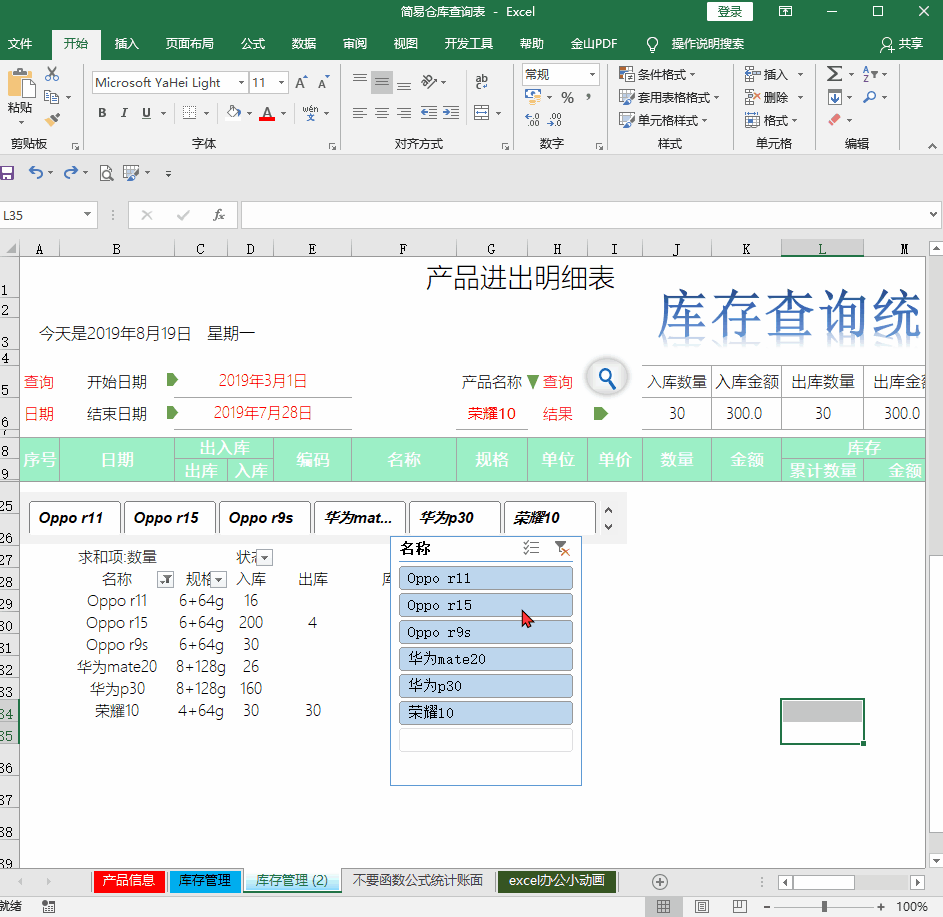Image resolution: width=943 pixels, height=917 pixels.
Task: Open the font name dropdown
Action: tap(241, 82)
